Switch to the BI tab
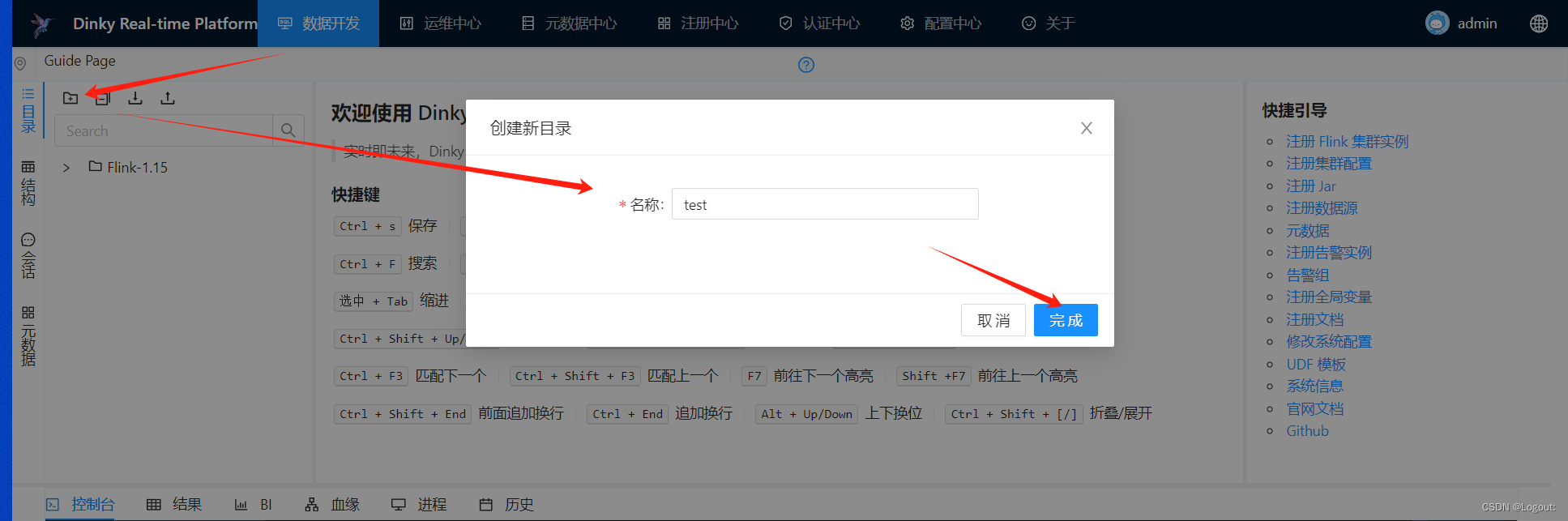This screenshot has height=521, width=1568. click(x=253, y=504)
